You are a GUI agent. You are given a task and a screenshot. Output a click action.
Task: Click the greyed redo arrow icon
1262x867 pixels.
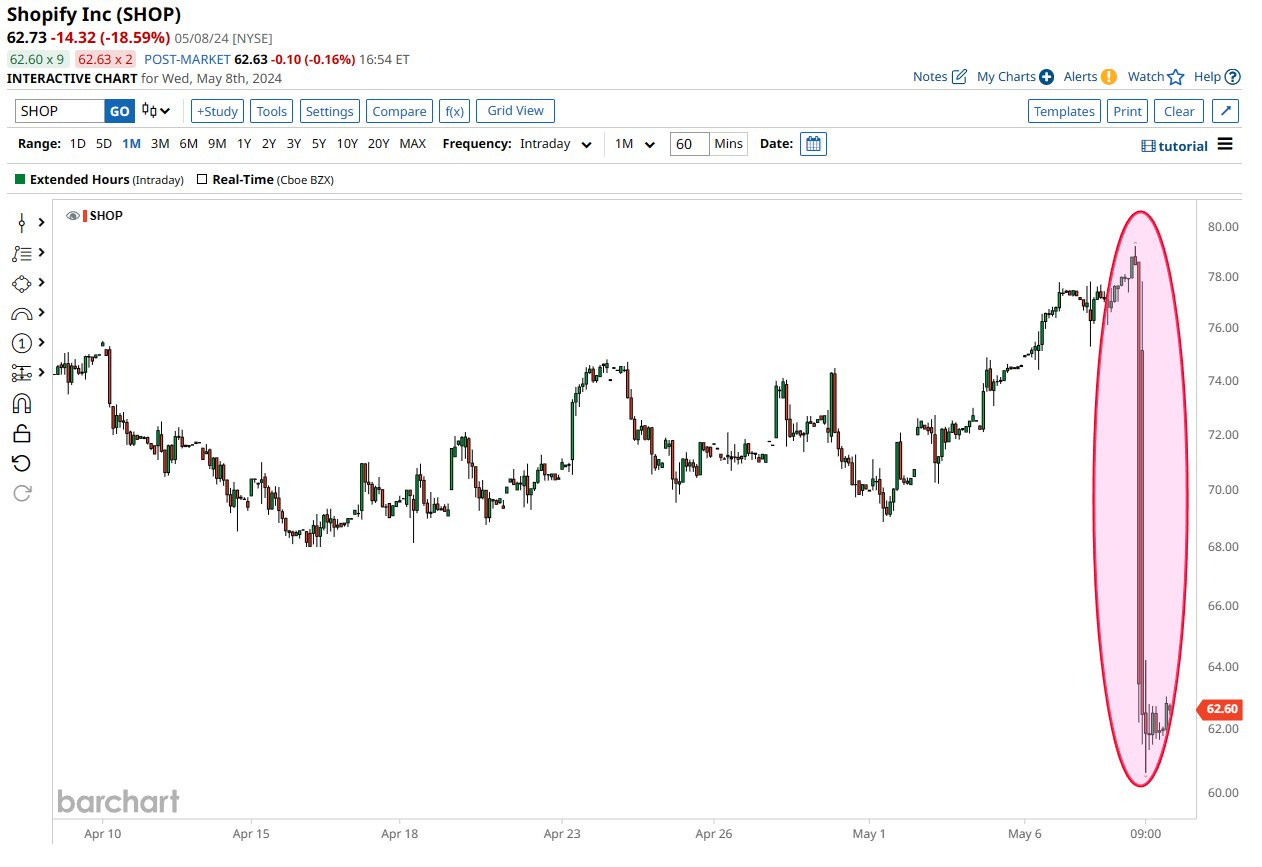point(22,492)
